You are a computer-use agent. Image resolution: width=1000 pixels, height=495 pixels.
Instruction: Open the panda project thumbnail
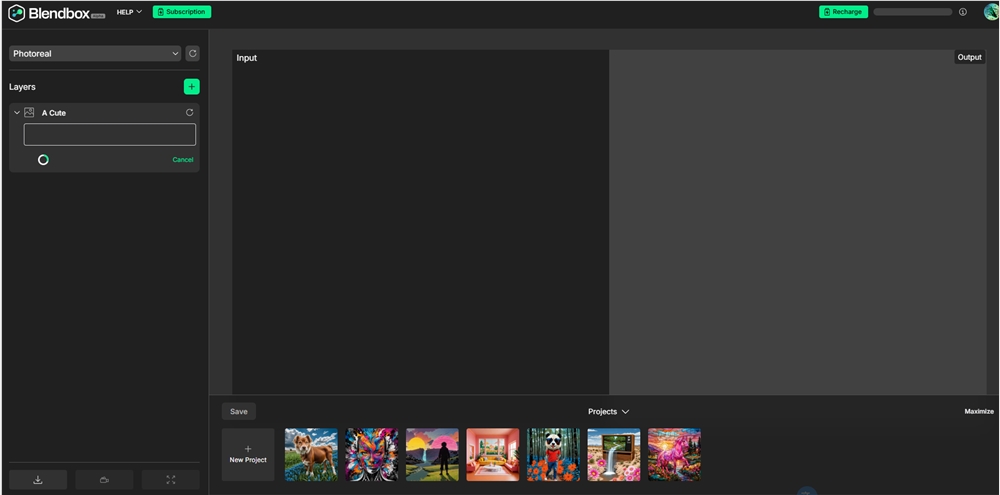click(x=553, y=455)
